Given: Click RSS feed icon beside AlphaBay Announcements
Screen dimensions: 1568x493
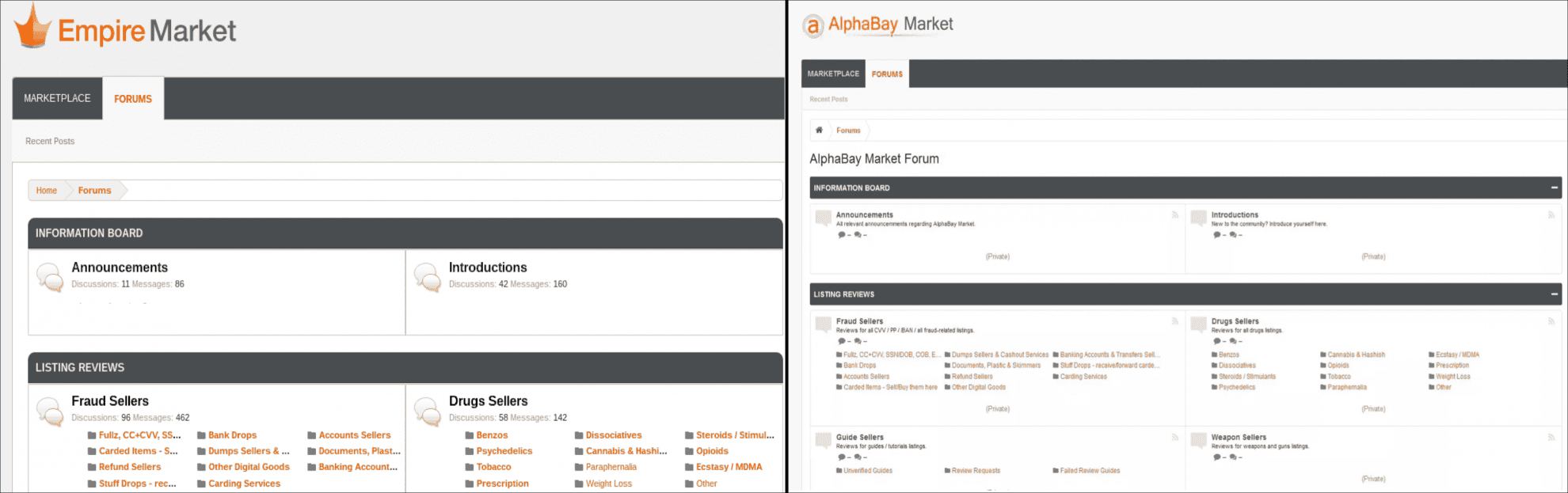Looking at the screenshot, I should [x=1174, y=215].
